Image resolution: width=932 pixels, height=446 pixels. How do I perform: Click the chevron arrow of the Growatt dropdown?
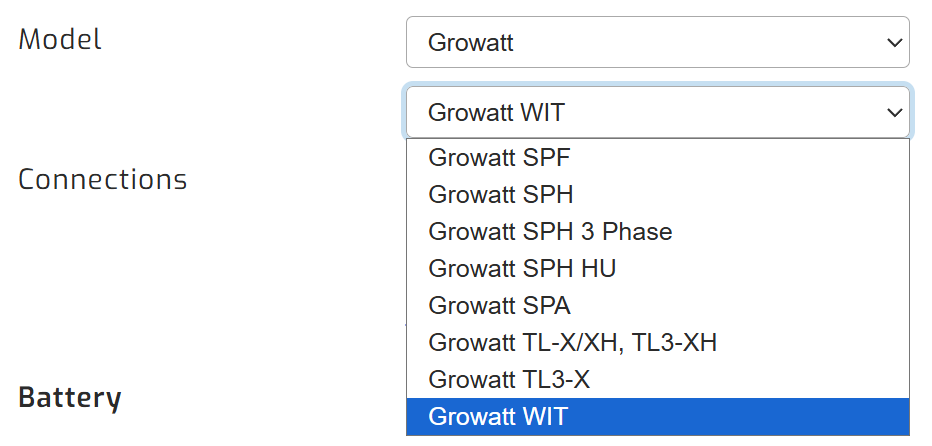pyautogui.click(x=893, y=43)
